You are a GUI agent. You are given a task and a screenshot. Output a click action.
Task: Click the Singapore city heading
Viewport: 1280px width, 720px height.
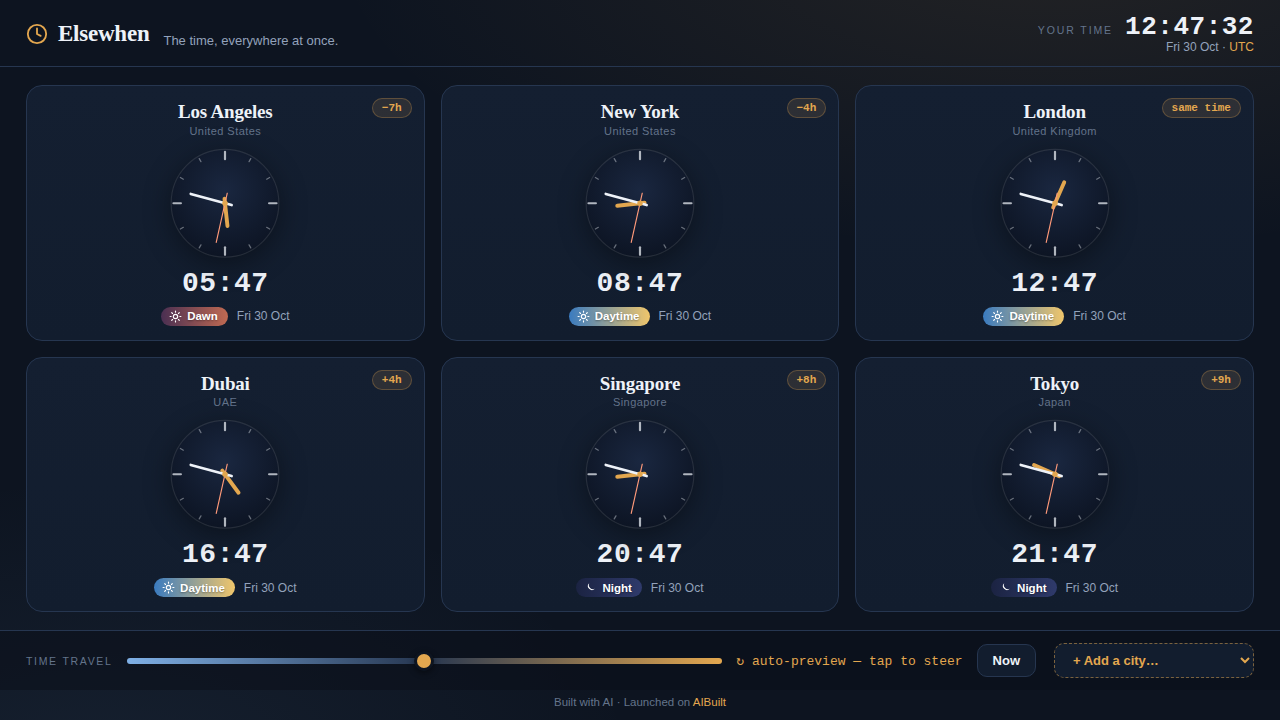(640, 384)
